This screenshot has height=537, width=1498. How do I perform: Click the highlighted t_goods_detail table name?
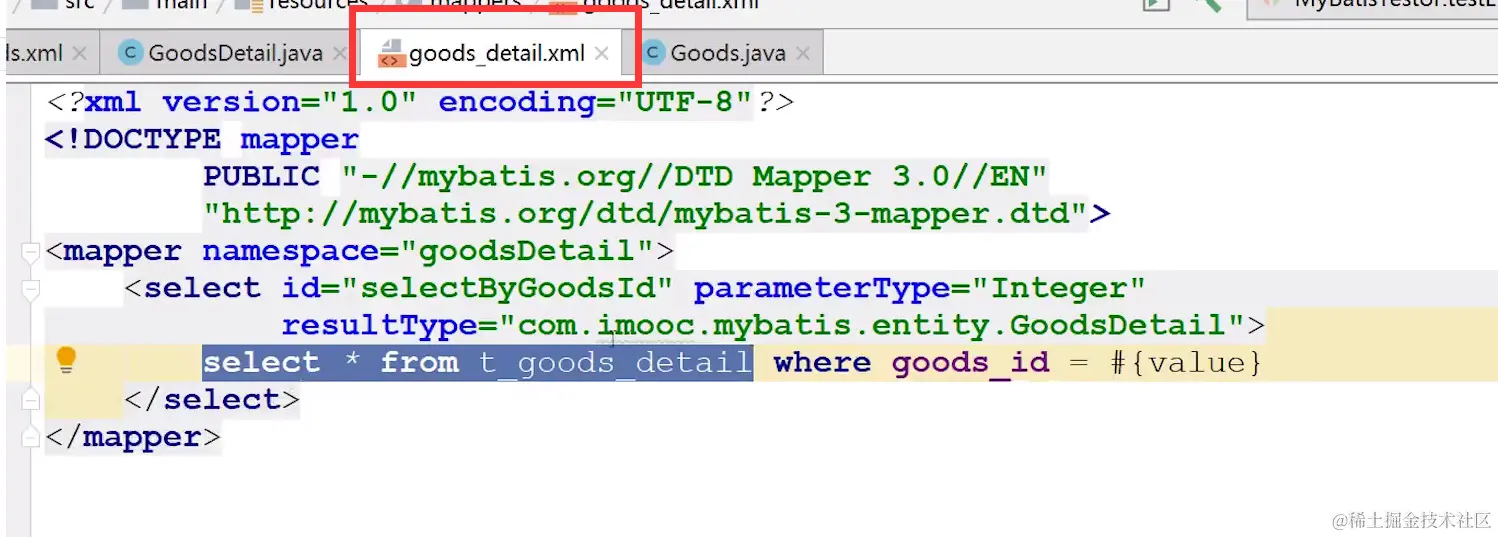coord(616,362)
